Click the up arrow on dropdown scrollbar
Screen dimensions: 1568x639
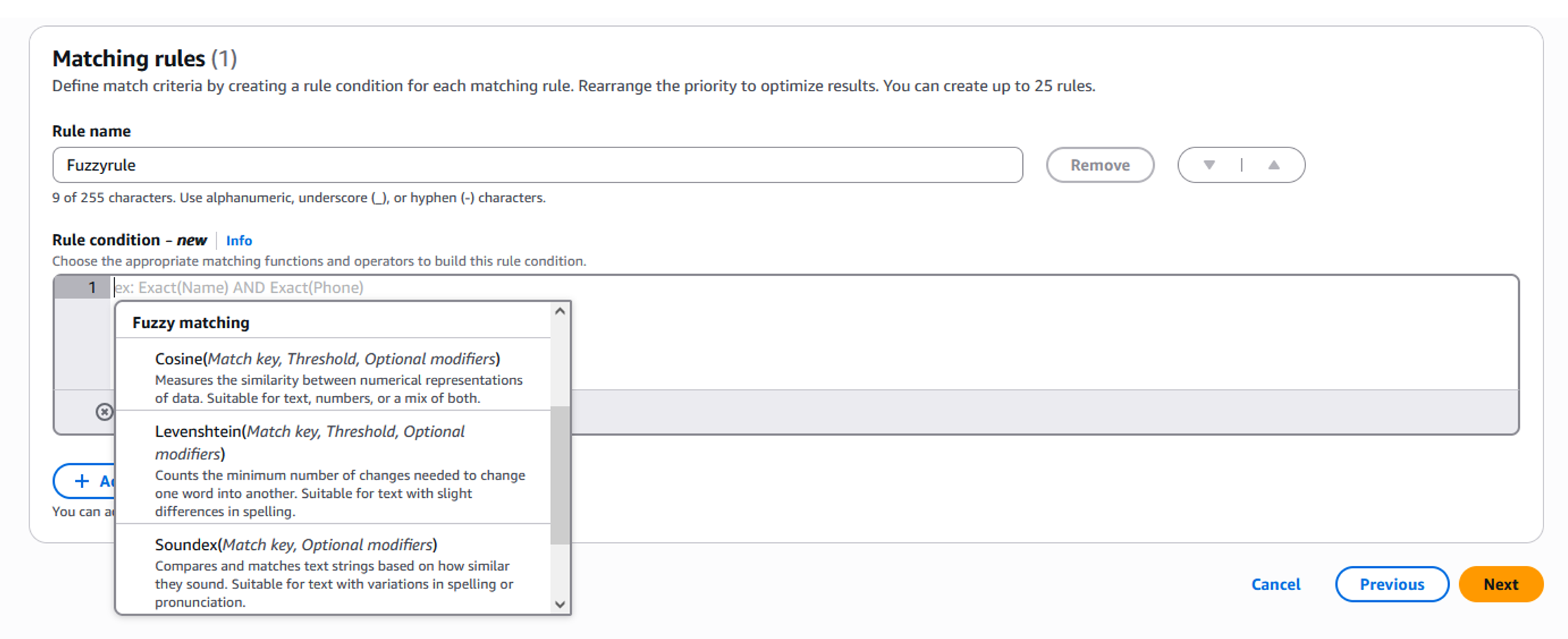pyautogui.click(x=558, y=310)
